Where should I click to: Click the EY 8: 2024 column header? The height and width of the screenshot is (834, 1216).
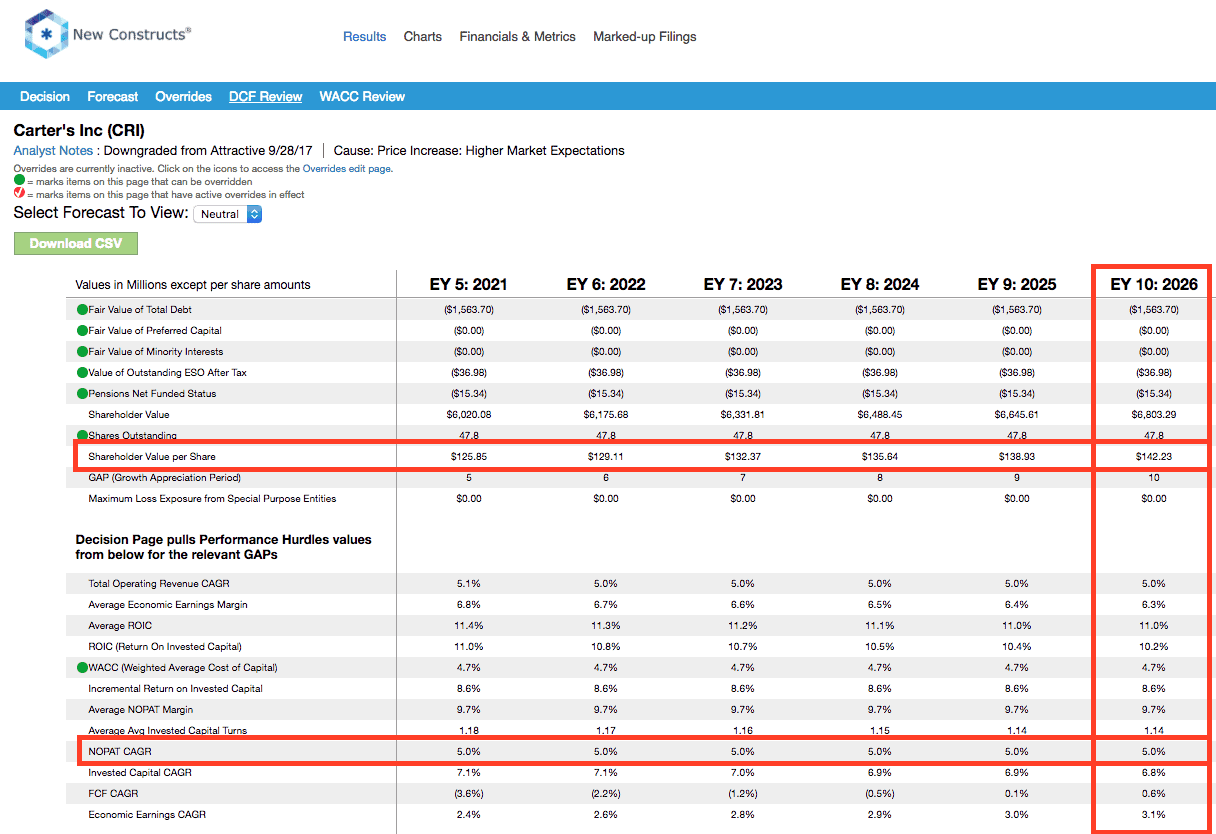tap(879, 284)
